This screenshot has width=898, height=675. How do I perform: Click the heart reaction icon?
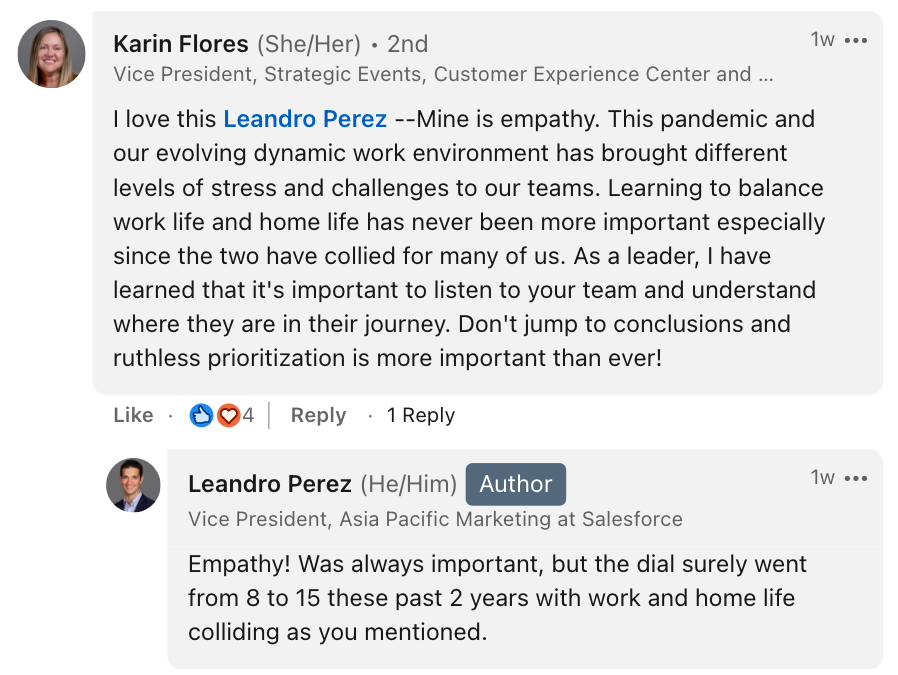coord(226,414)
